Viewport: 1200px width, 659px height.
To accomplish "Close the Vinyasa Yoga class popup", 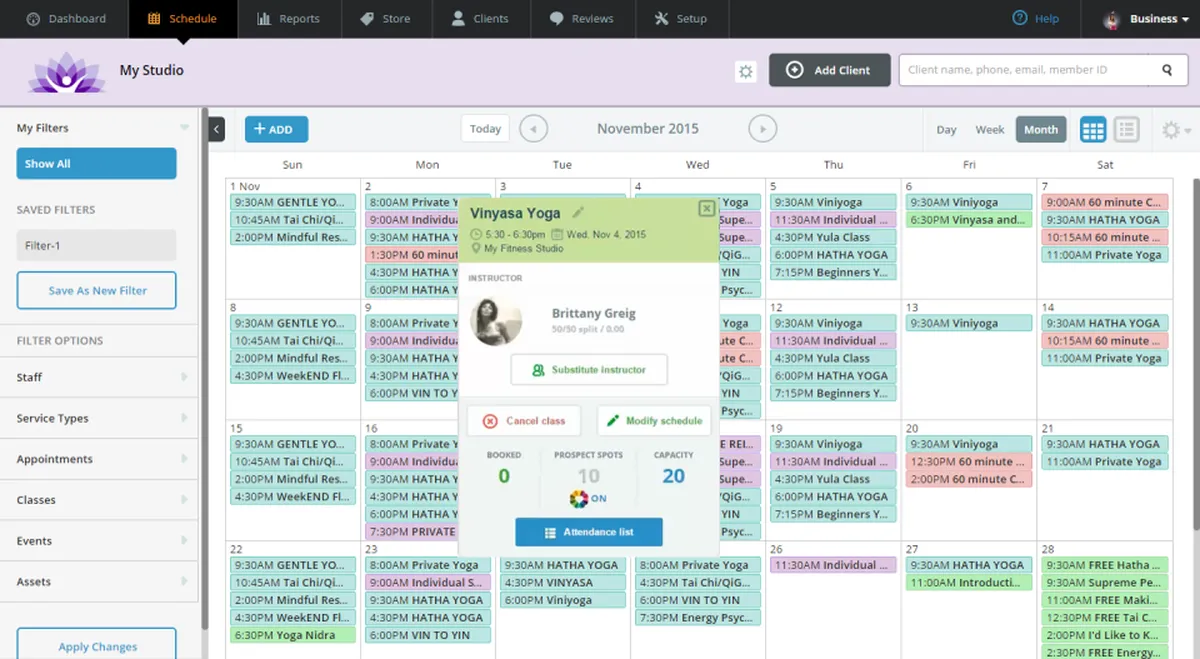I will (706, 209).
